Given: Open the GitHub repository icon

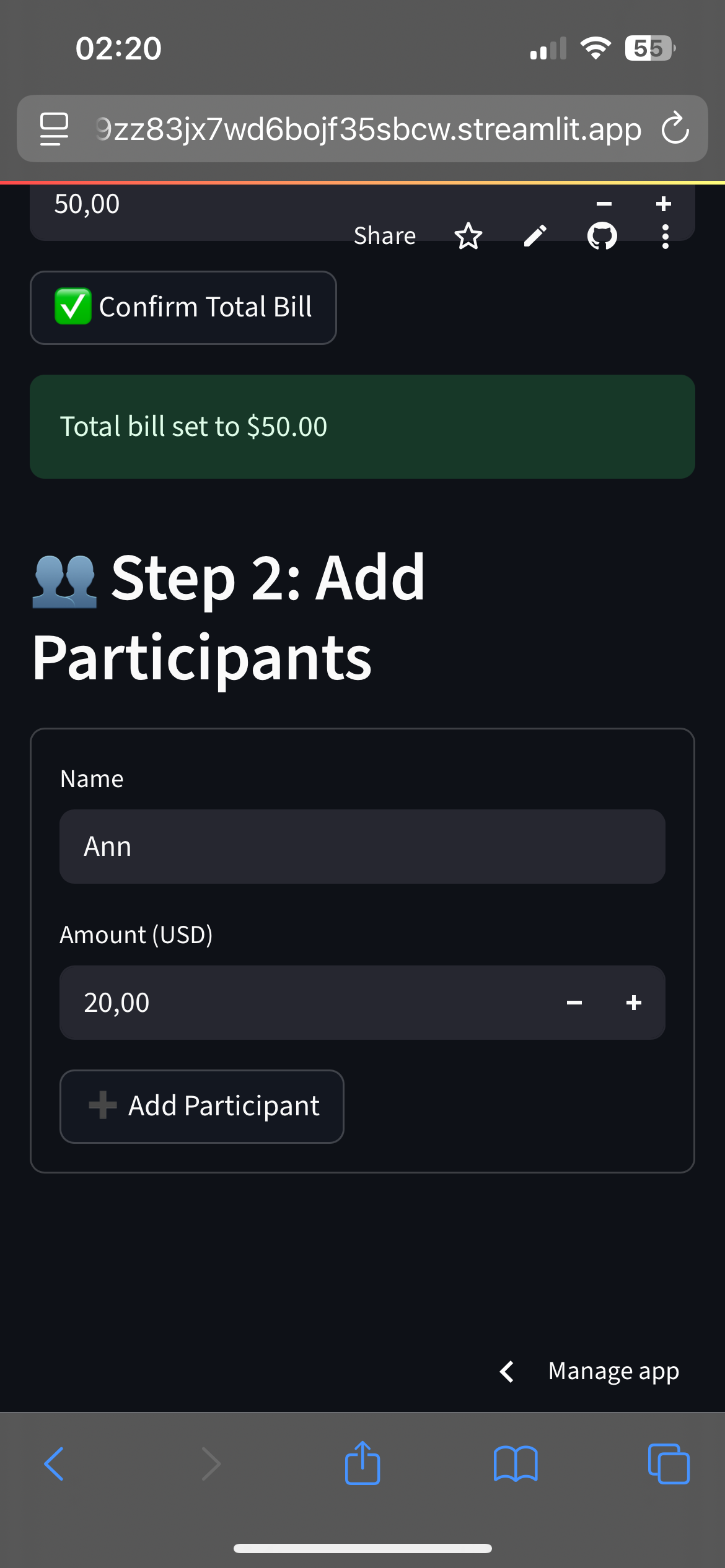Looking at the screenshot, I should 602,236.
